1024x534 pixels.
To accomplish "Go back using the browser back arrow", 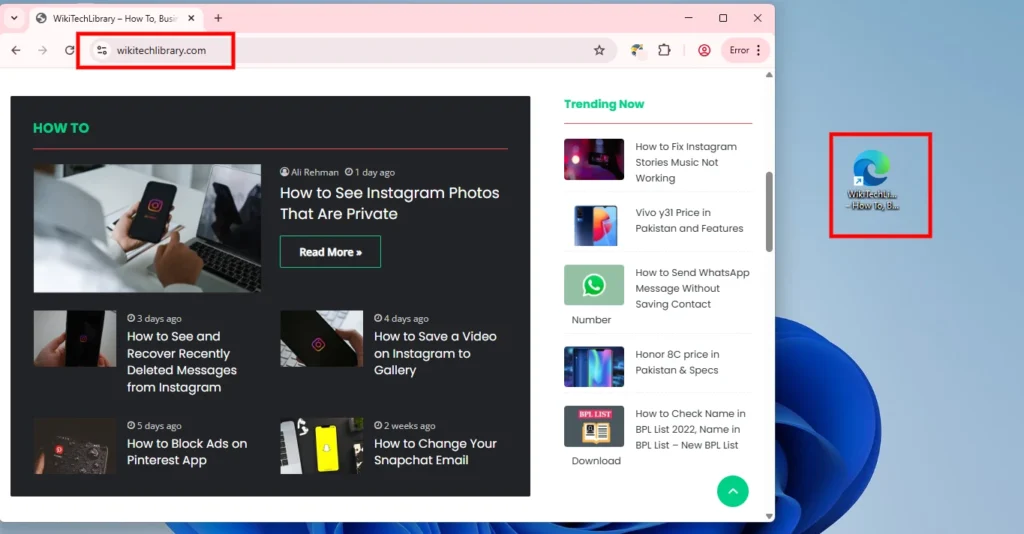I will point(16,50).
